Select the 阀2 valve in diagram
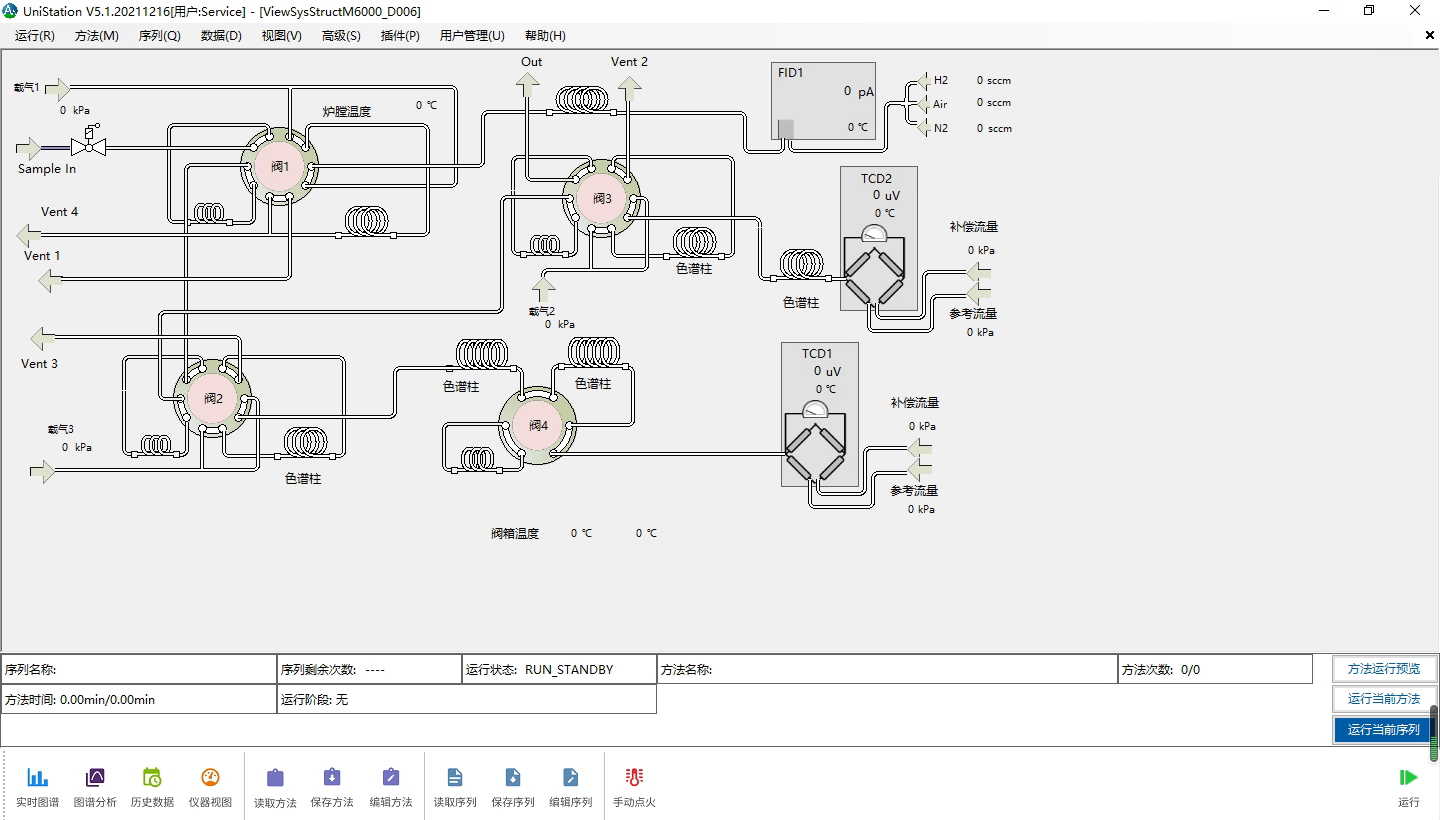The width and height of the screenshot is (1440, 820). click(213, 398)
